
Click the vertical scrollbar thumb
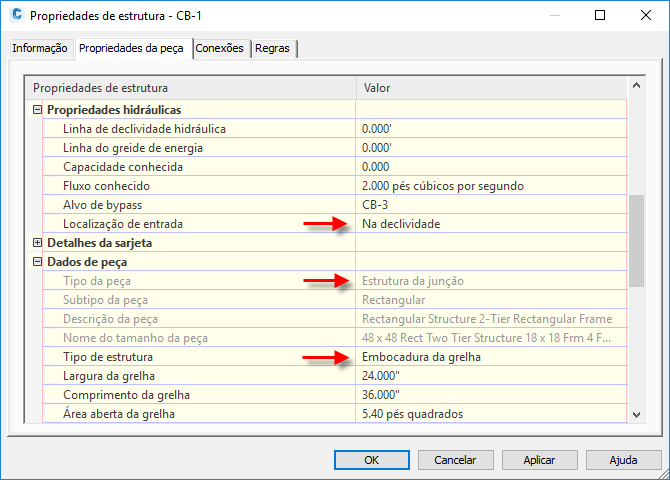[636, 241]
